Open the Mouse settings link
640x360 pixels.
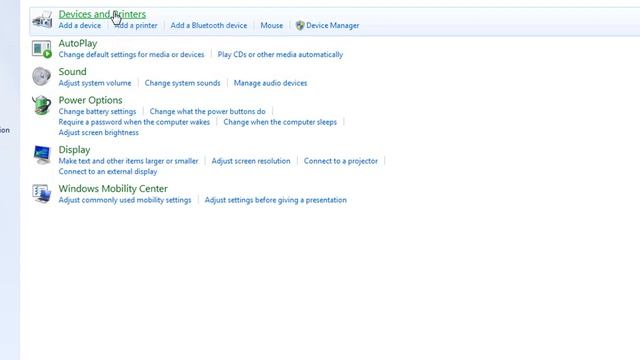pos(271,25)
